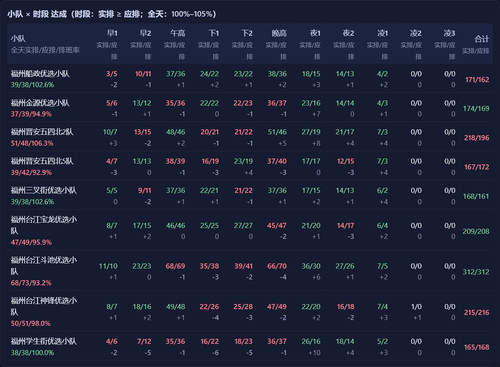The width and height of the screenshot is (500, 367).
Task: Click the 165/168 total for 福州学生街优选小队
Action: pos(477,347)
